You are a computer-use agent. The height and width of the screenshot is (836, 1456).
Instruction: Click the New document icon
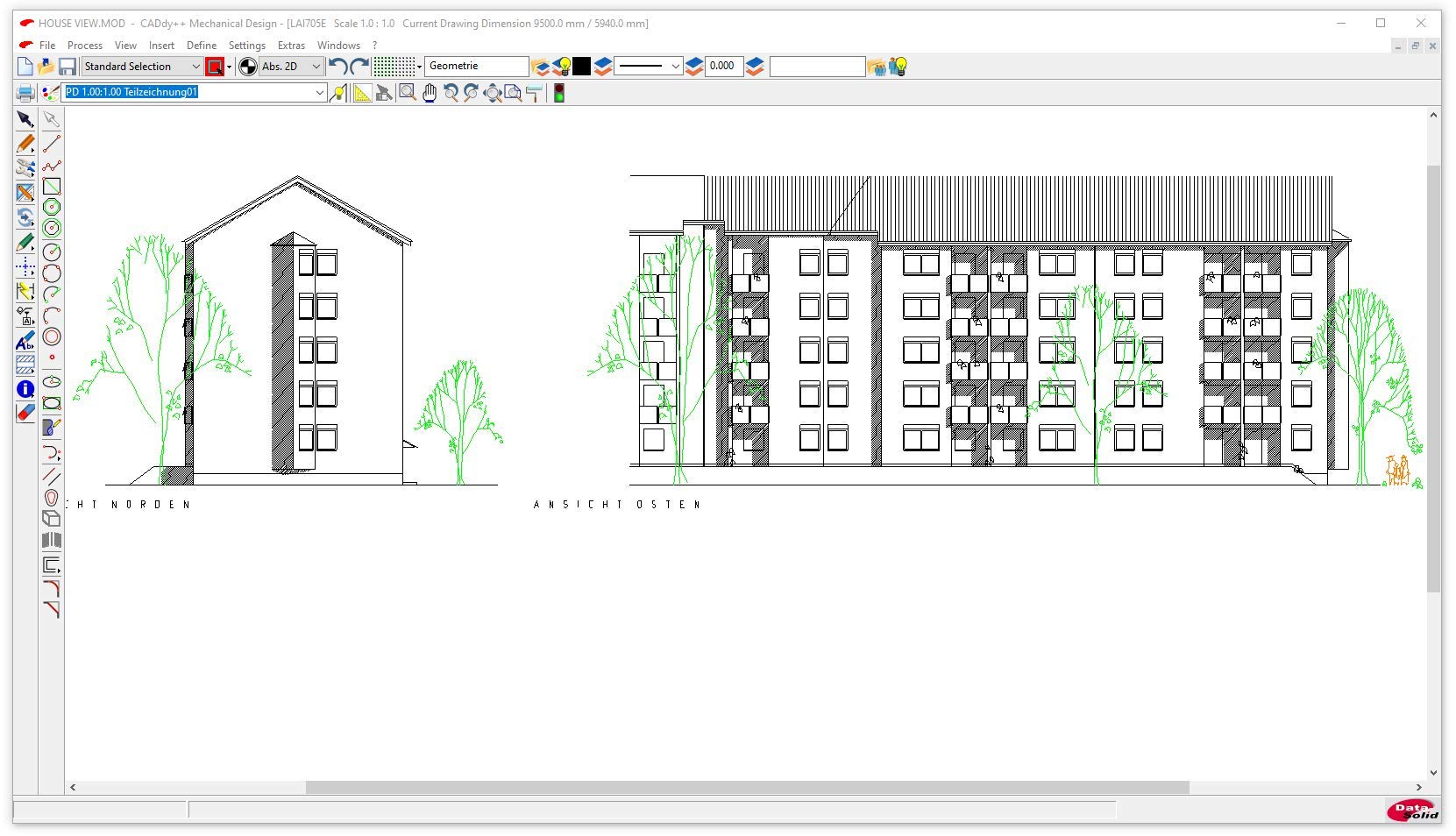tap(25, 67)
